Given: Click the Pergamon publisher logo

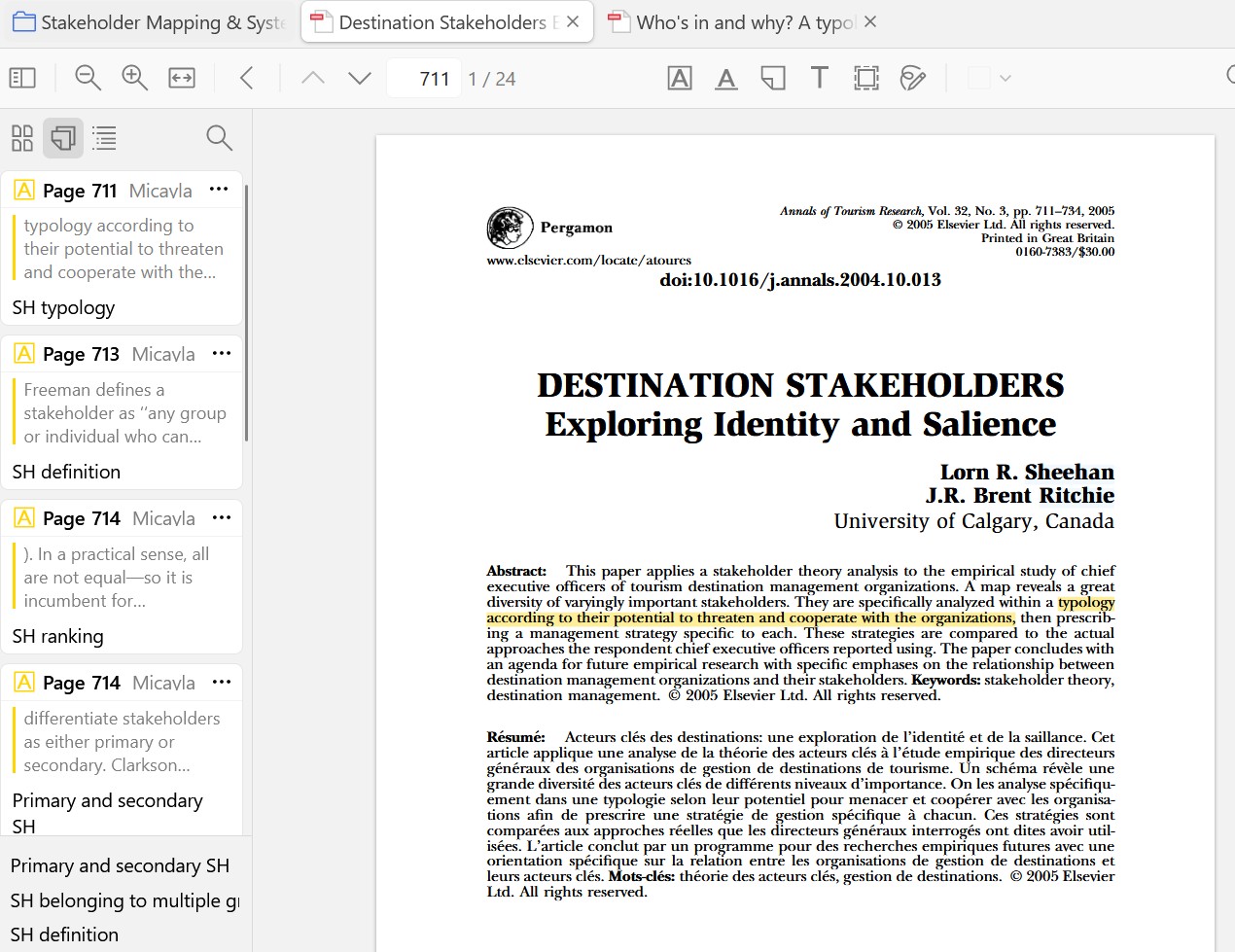Looking at the screenshot, I should 510,229.
